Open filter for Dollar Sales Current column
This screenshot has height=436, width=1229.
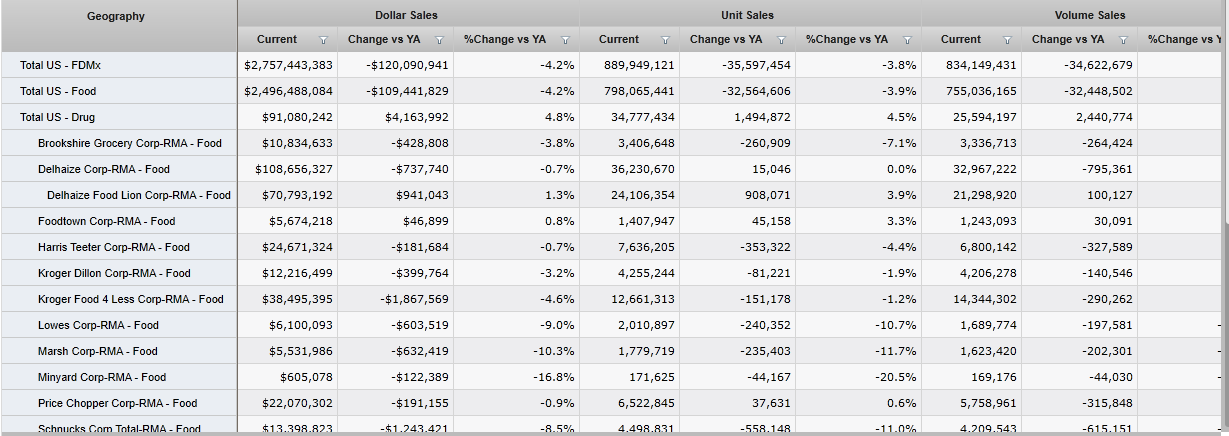[322, 41]
